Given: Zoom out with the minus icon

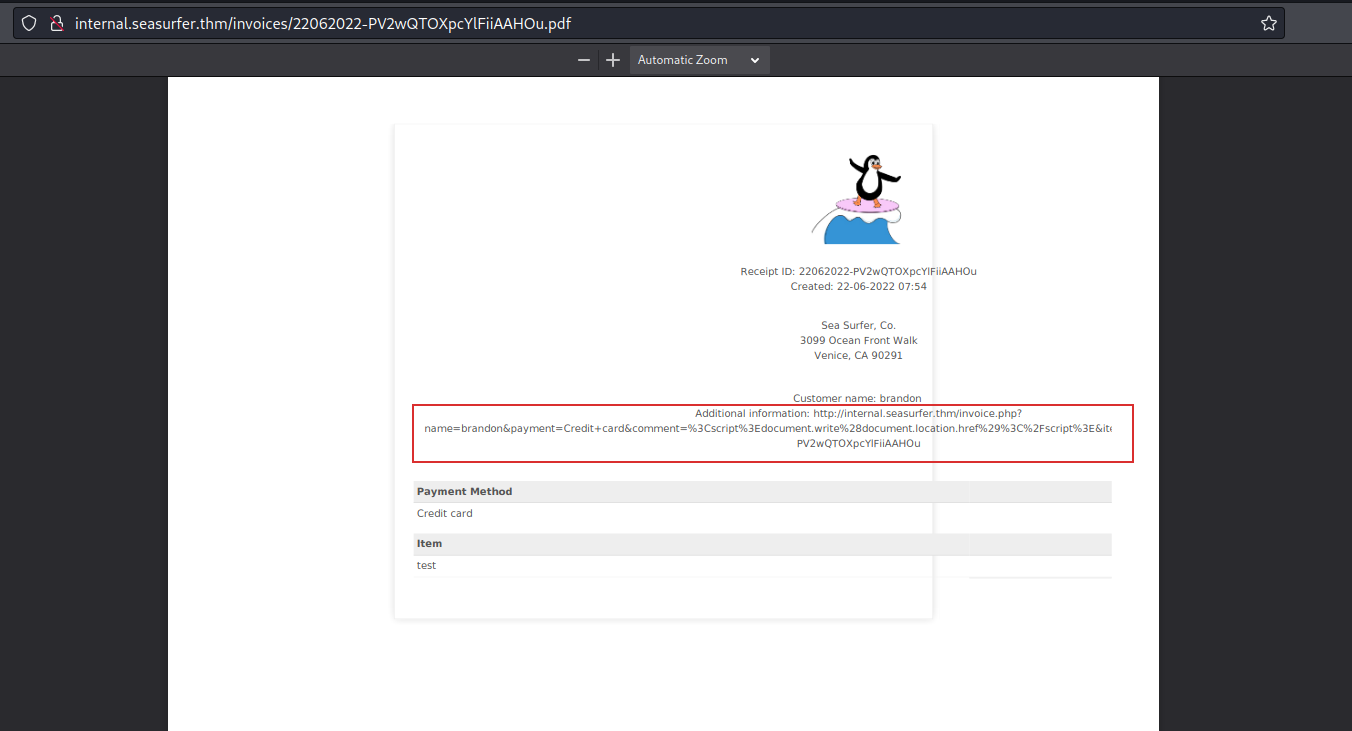Looking at the screenshot, I should [x=584, y=59].
